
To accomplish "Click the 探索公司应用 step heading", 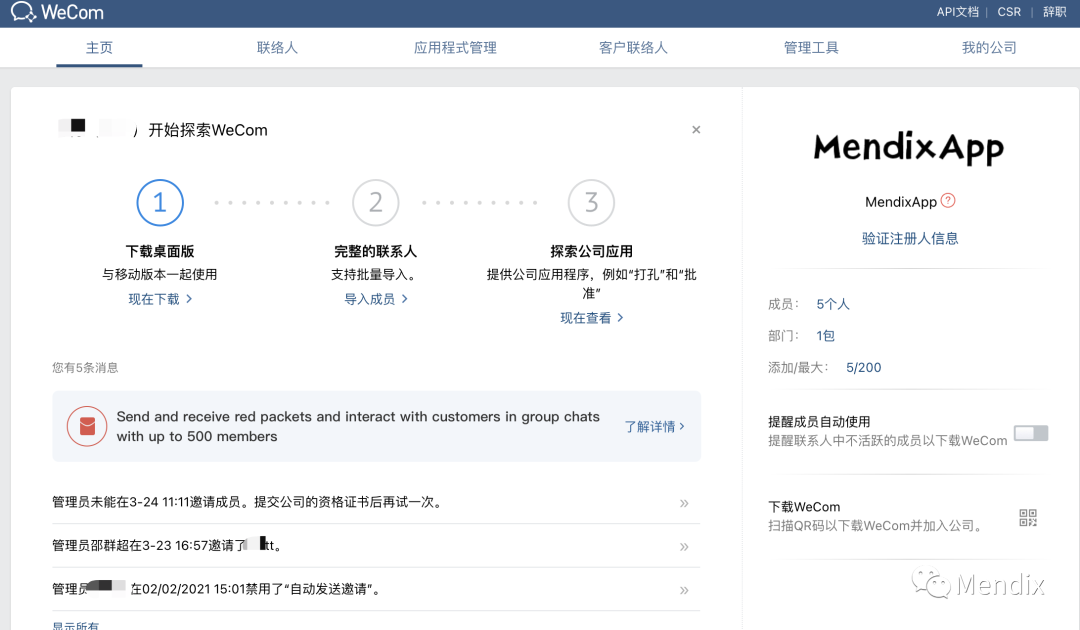I will point(592,251).
